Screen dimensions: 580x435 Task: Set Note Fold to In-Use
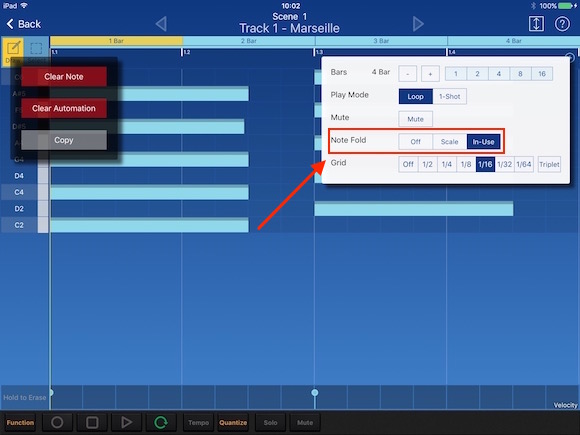coord(483,142)
